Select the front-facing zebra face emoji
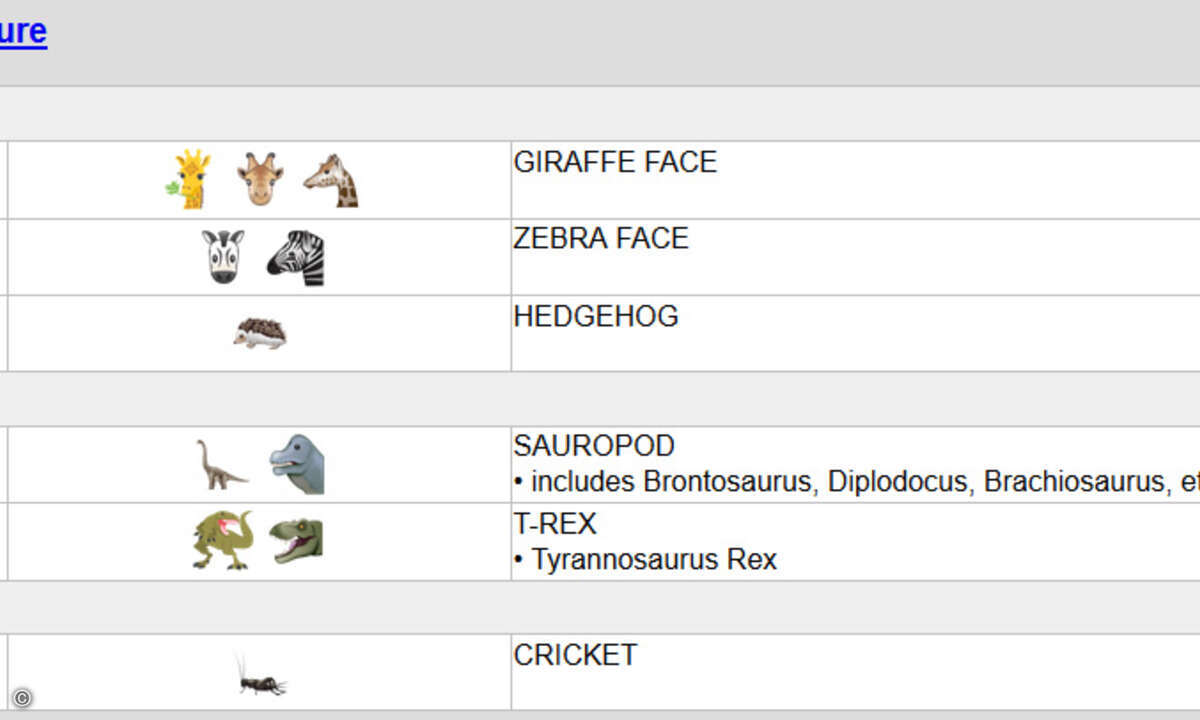The image size is (1200, 720). (x=223, y=257)
